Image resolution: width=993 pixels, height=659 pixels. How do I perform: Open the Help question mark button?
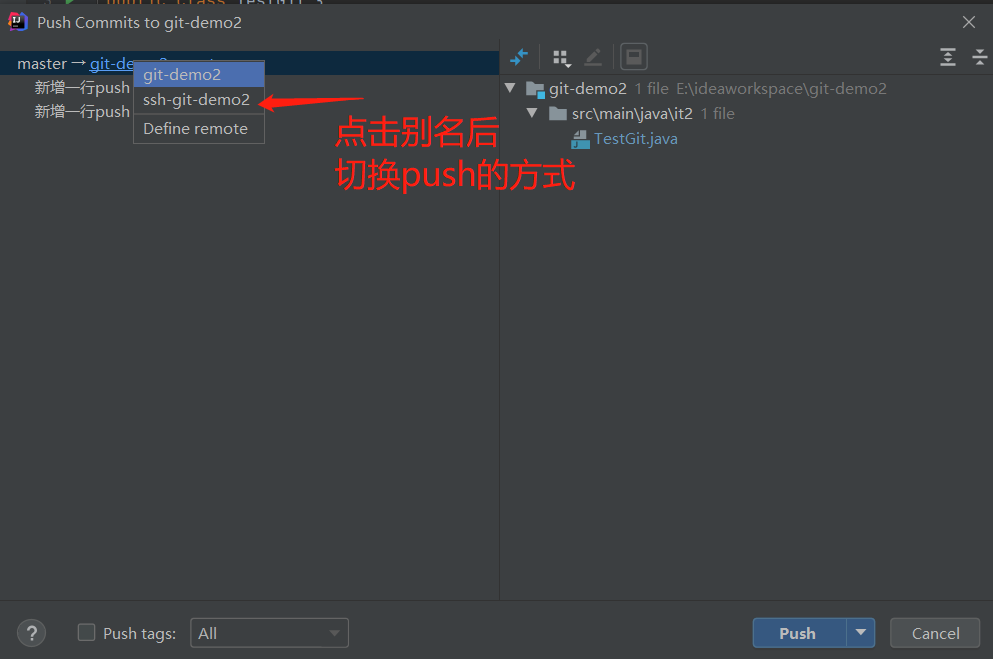click(x=32, y=633)
